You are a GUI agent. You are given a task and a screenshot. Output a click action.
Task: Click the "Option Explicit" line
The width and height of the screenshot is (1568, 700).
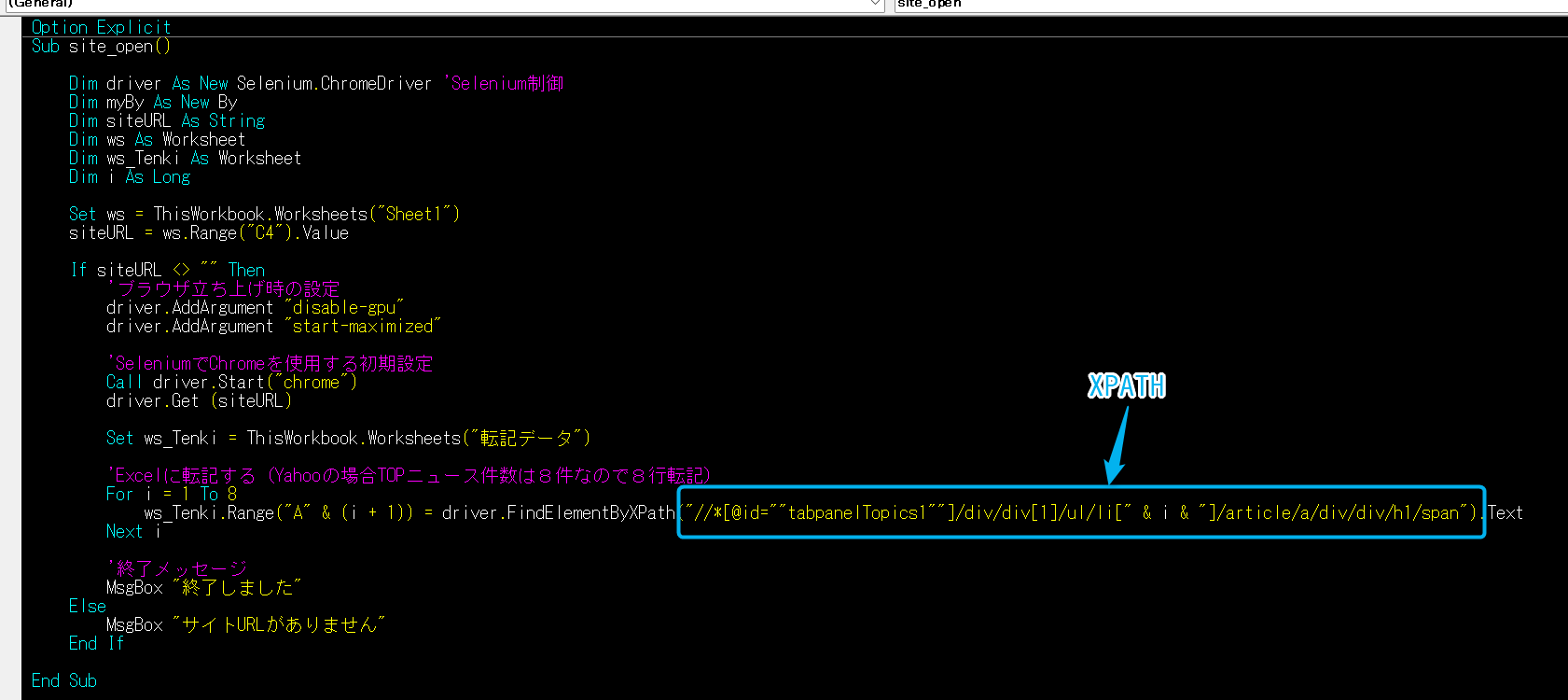pyautogui.click(x=101, y=27)
